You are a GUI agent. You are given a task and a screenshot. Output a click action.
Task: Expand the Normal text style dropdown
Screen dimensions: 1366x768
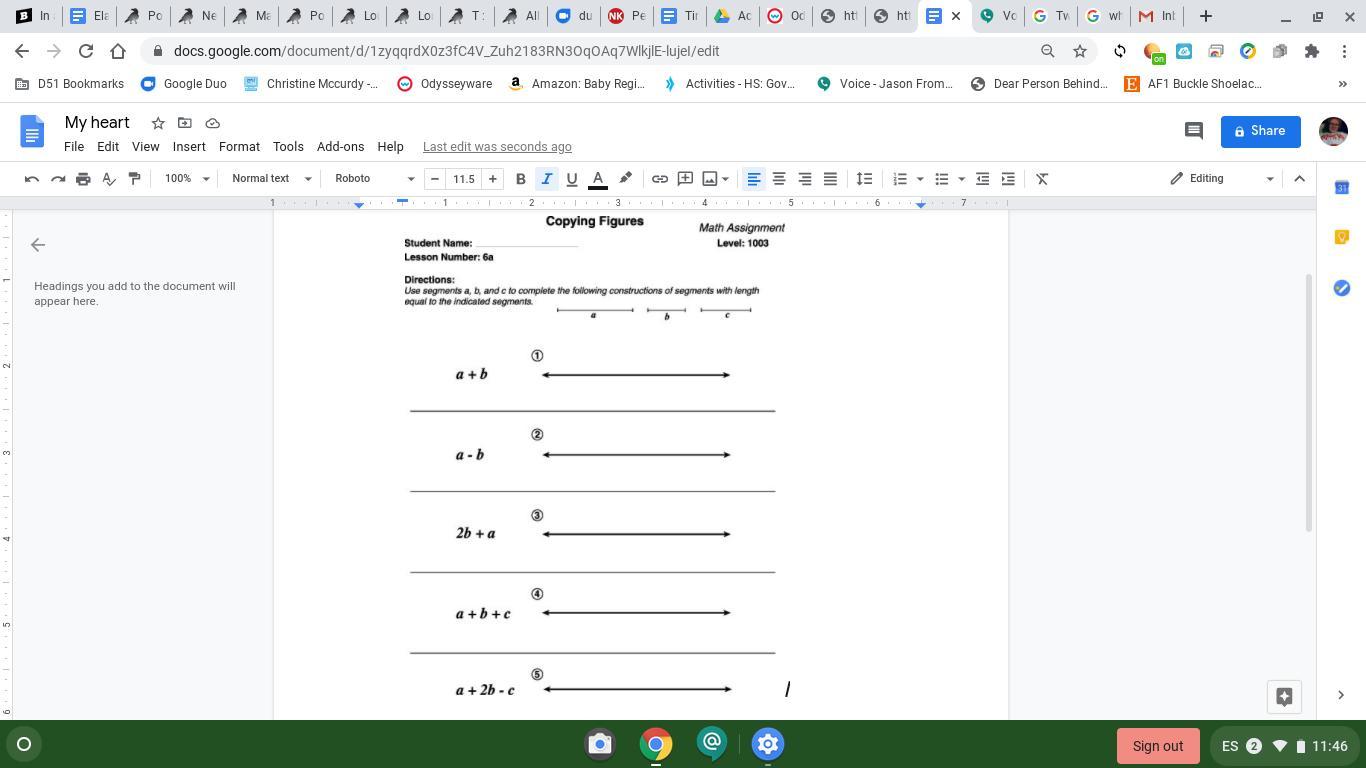tap(271, 179)
